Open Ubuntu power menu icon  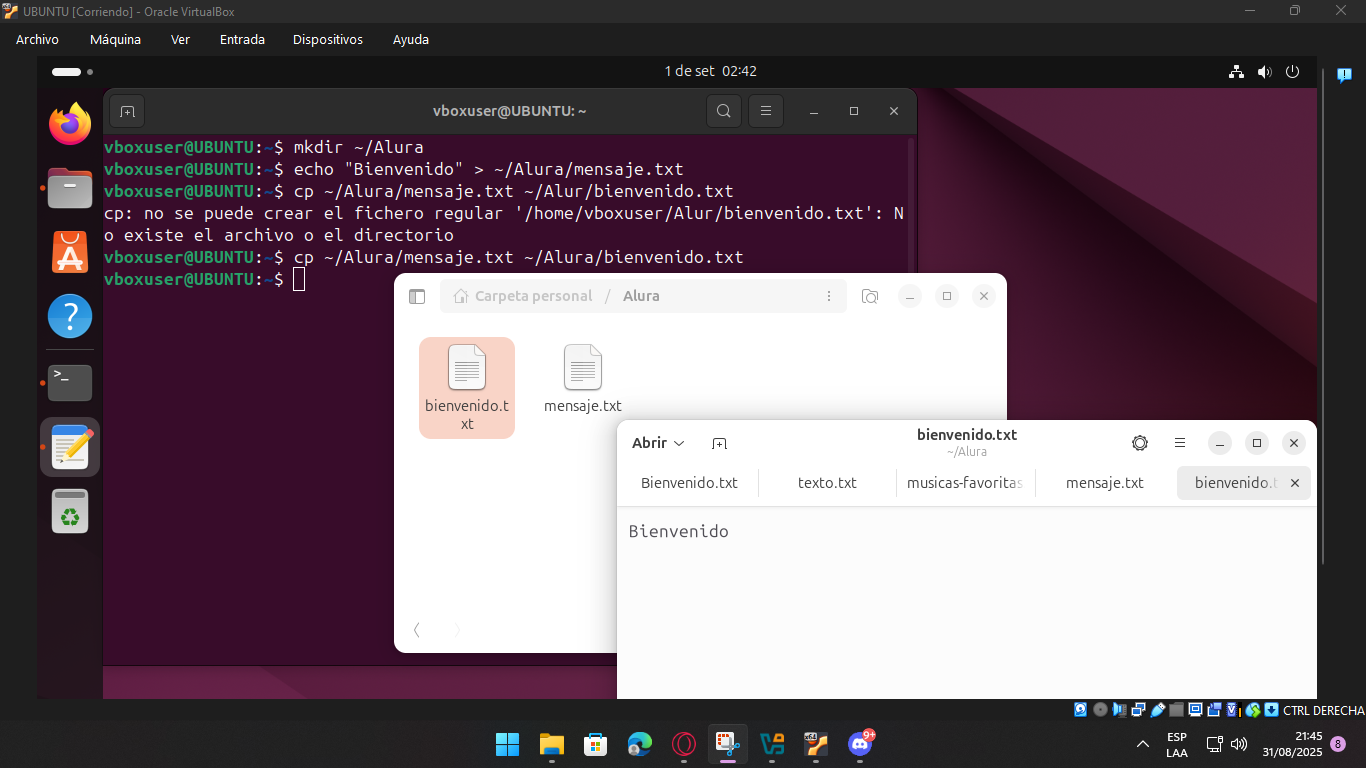coord(1292,72)
